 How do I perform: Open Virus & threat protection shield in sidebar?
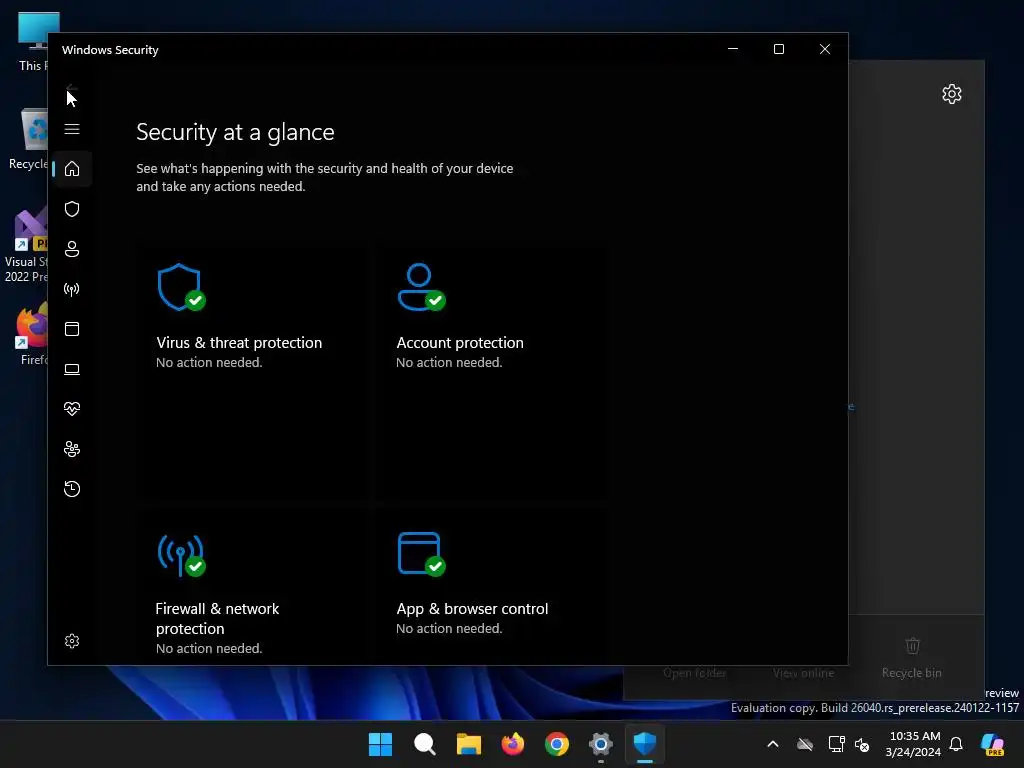point(72,209)
